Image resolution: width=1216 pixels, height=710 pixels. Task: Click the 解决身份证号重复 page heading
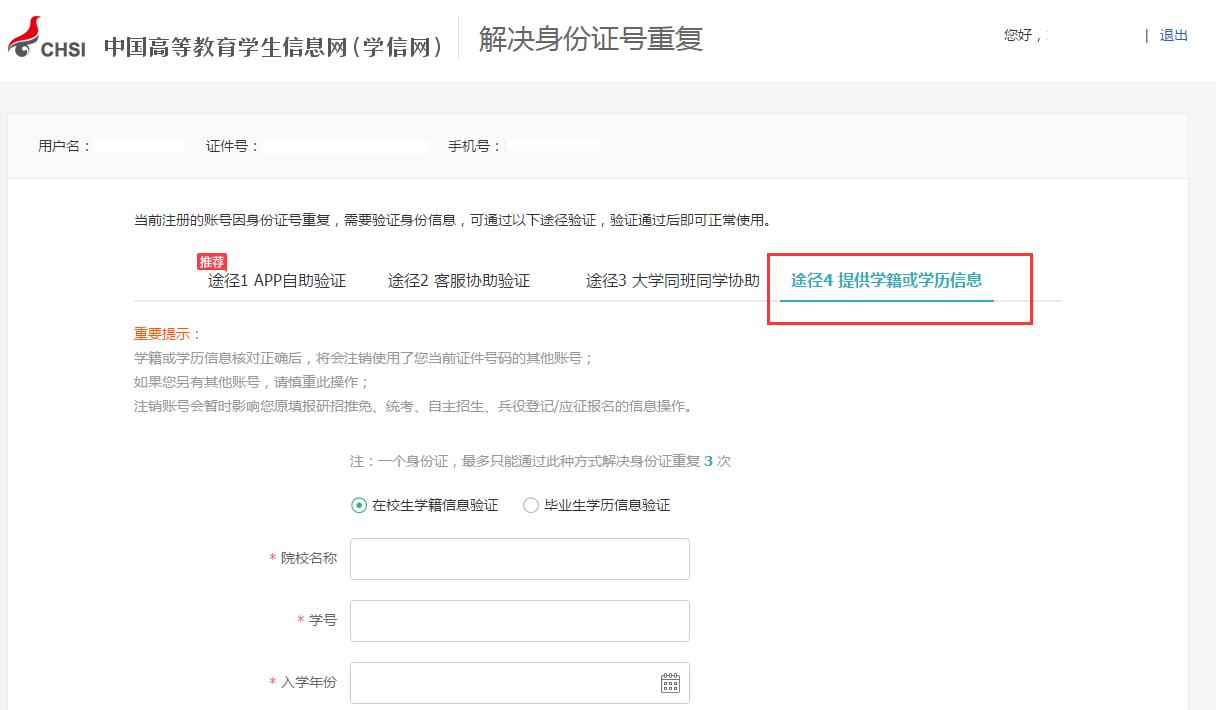[x=590, y=39]
